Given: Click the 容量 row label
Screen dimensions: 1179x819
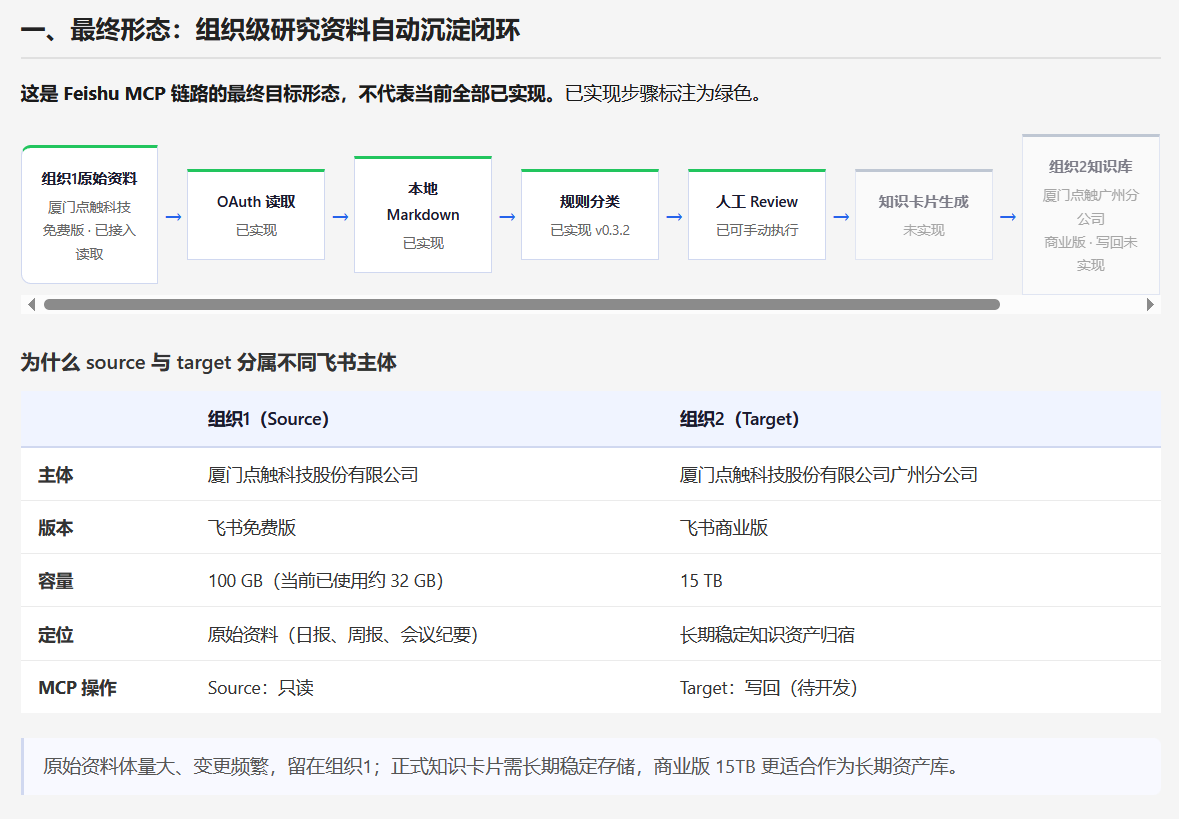Looking at the screenshot, I should 56,581.
